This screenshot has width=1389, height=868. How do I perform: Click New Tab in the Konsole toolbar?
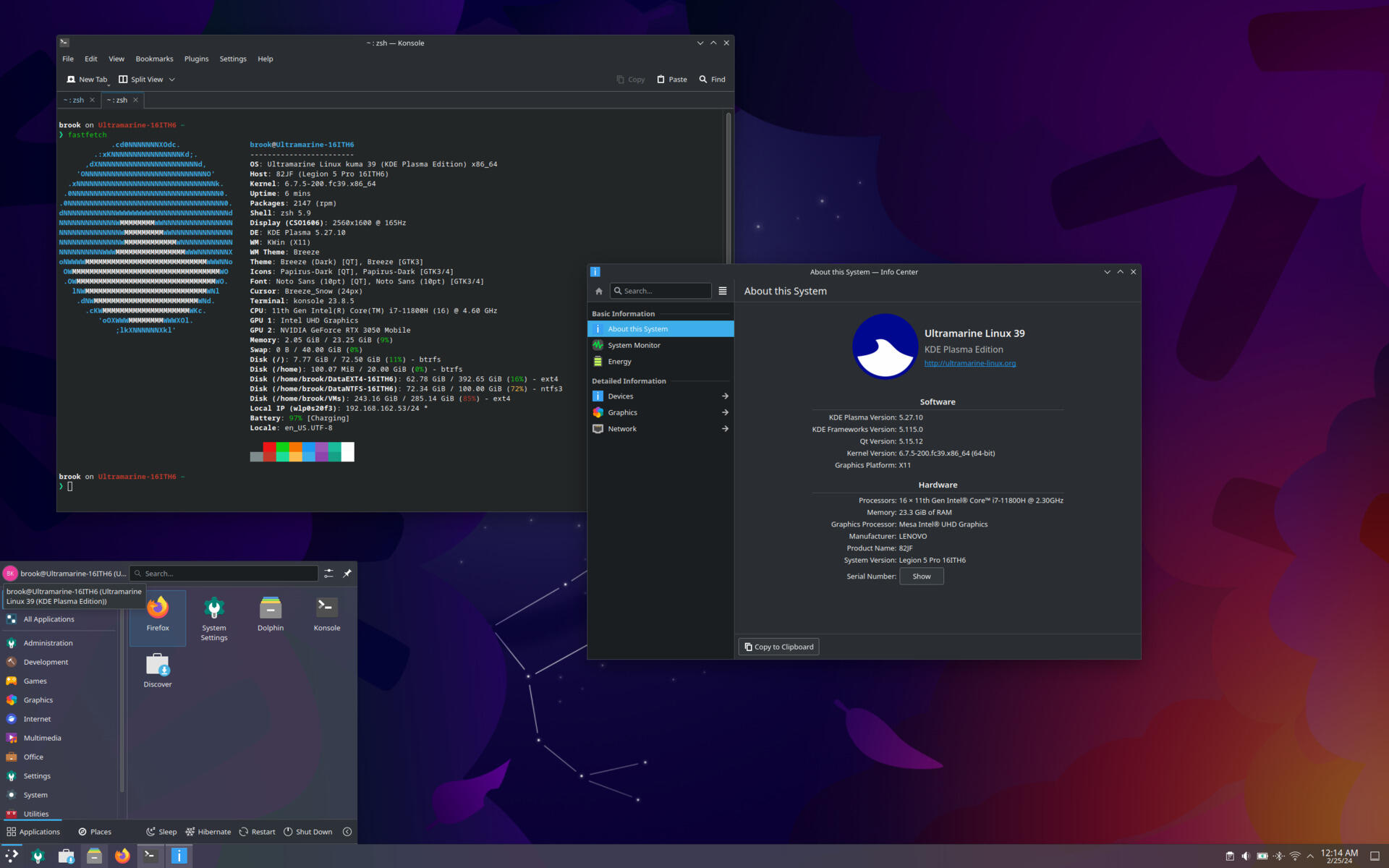tap(87, 80)
